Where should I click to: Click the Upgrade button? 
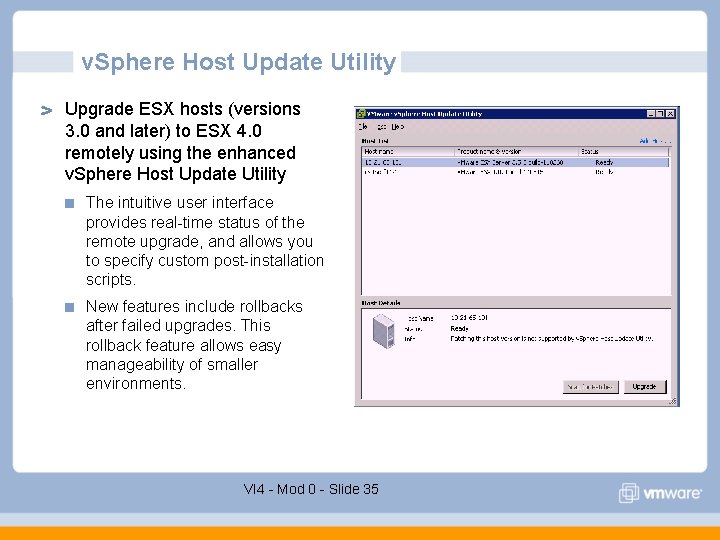click(x=645, y=387)
